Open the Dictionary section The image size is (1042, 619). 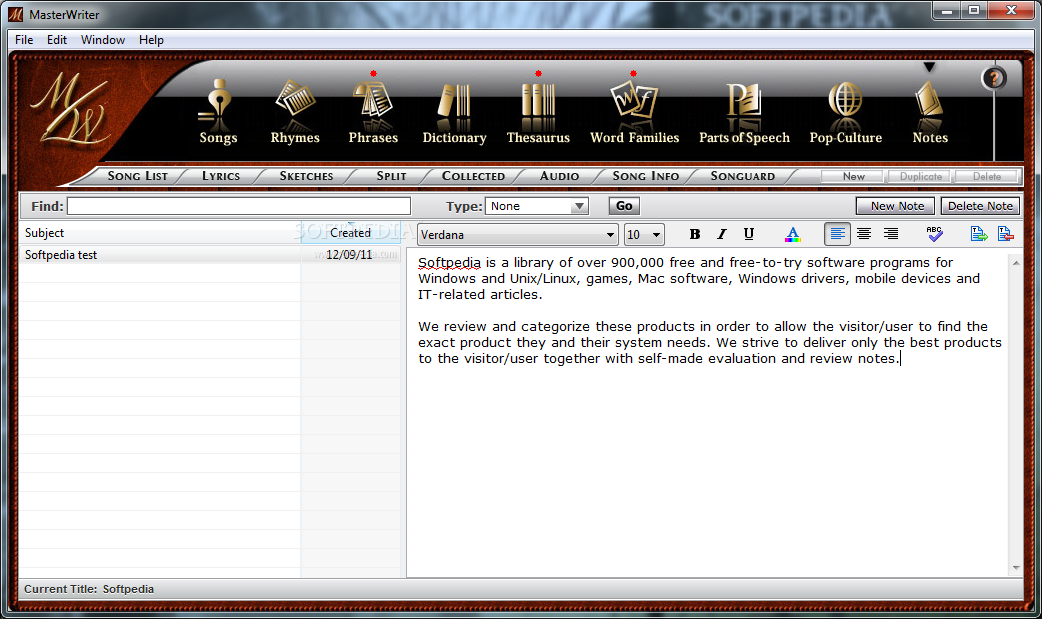click(455, 112)
